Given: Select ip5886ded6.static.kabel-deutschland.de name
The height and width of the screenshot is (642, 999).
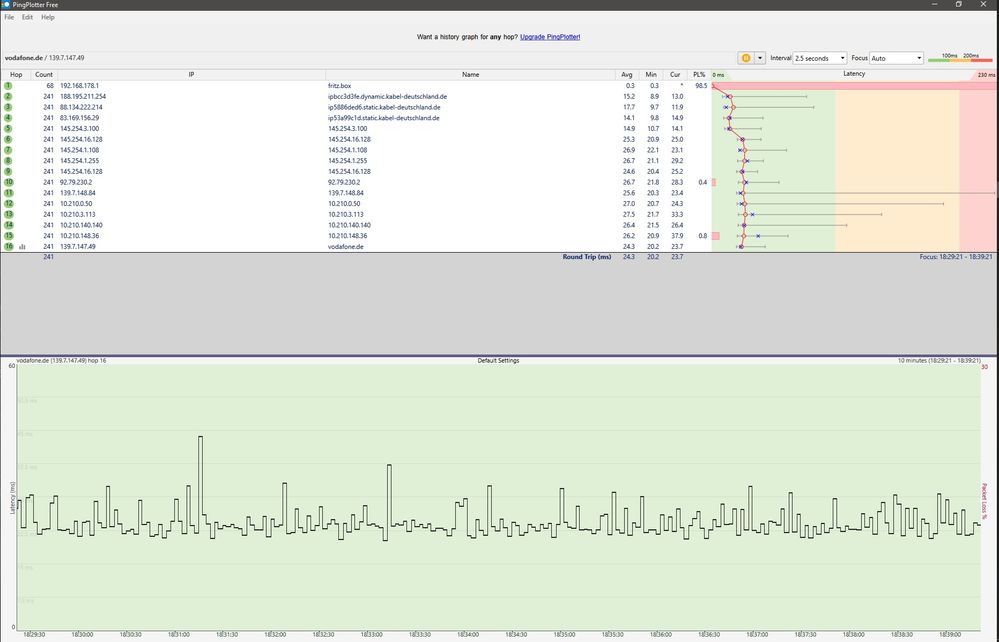Looking at the screenshot, I should (x=384, y=107).
